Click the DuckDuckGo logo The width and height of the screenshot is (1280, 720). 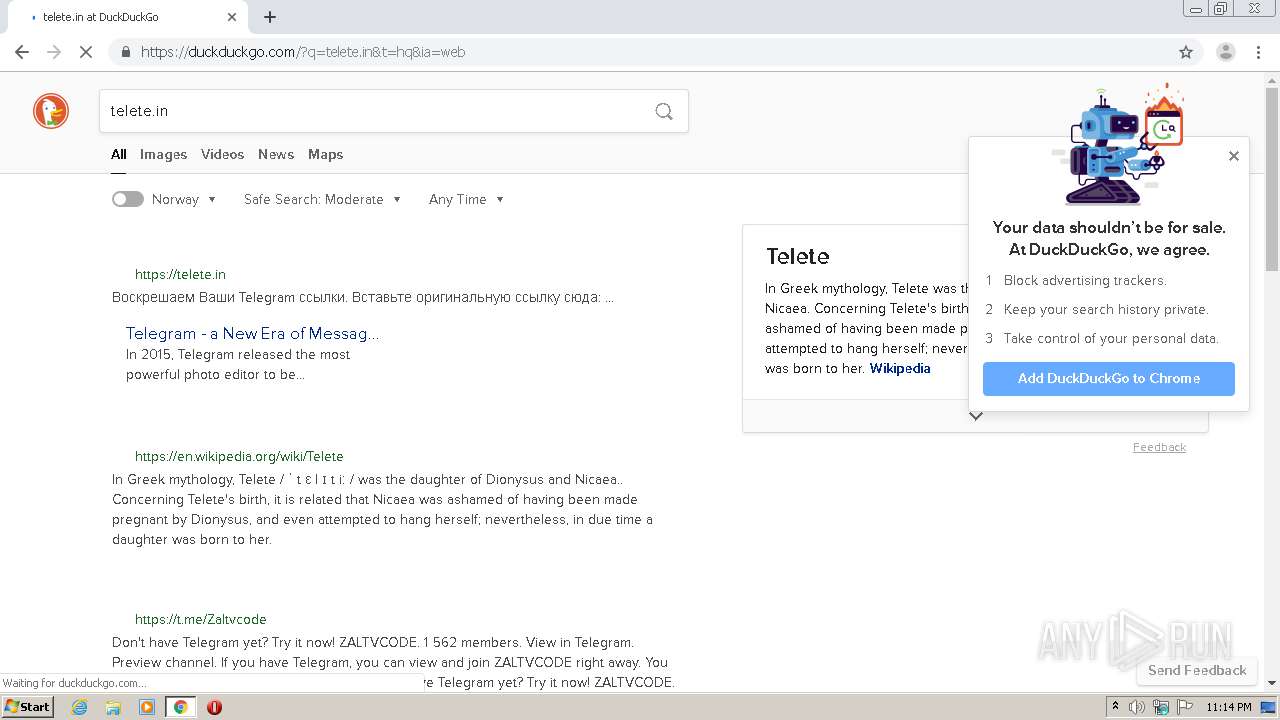[x=51, y=111]
